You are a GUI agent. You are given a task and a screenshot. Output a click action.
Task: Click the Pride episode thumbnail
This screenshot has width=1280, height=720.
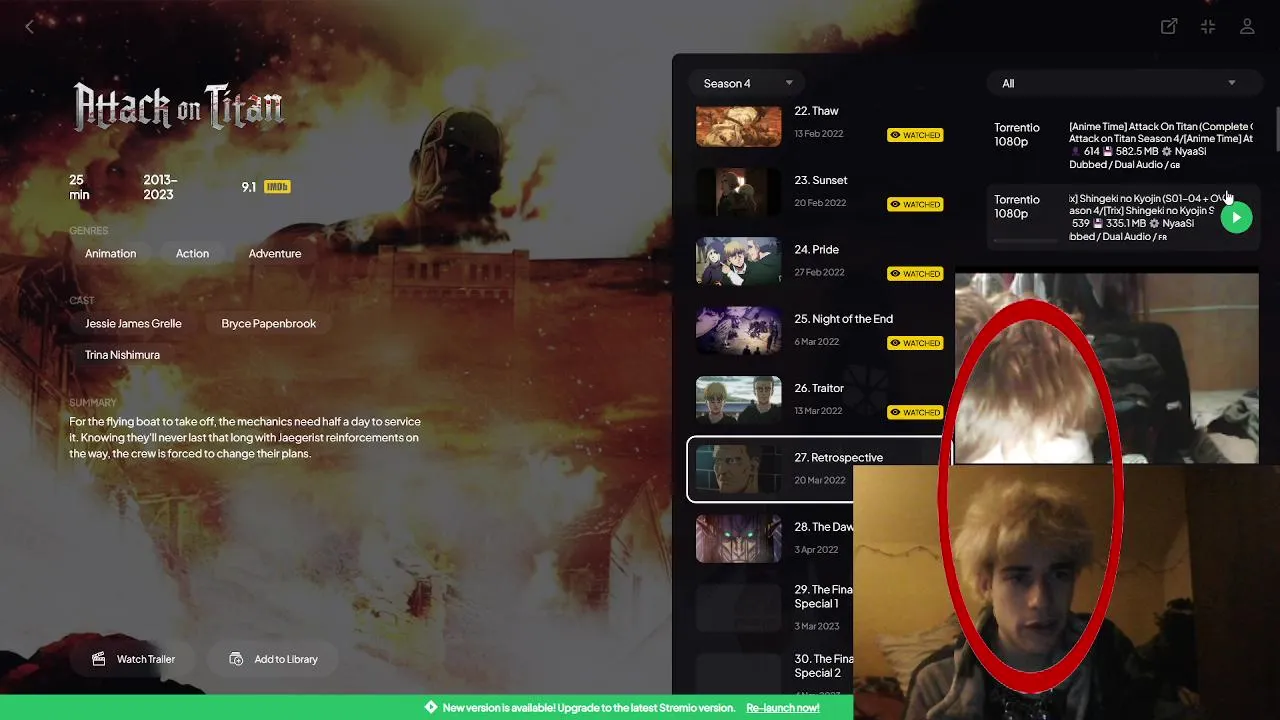pos(738,261)
